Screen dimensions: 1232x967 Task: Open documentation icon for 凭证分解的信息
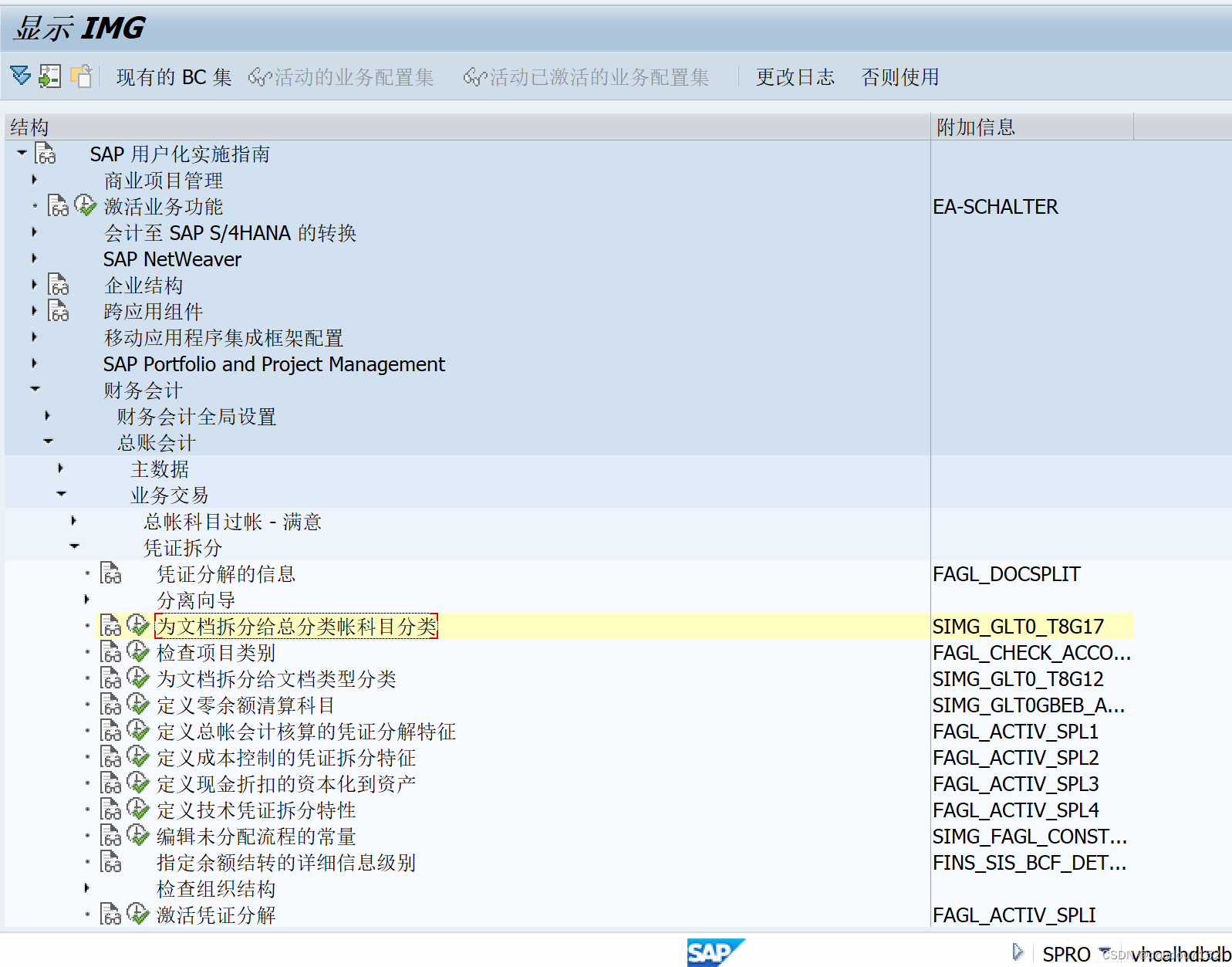coord(111,573)
